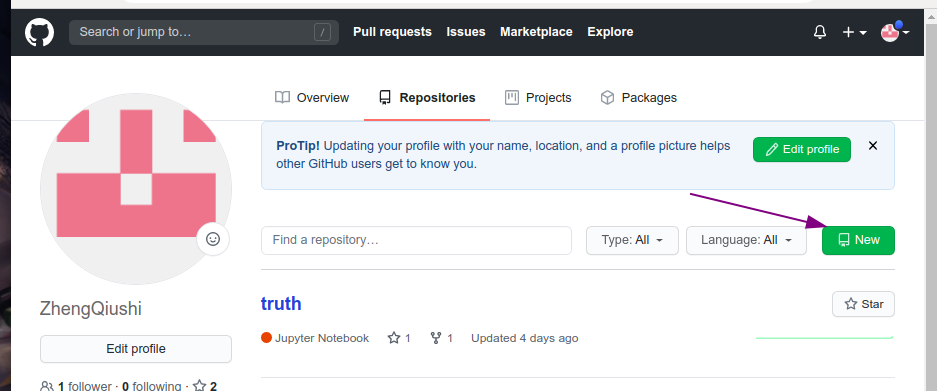Open the Packages tab
Image resolution: width=937 pixels, height=391 pixels.
tap(638, 97)
